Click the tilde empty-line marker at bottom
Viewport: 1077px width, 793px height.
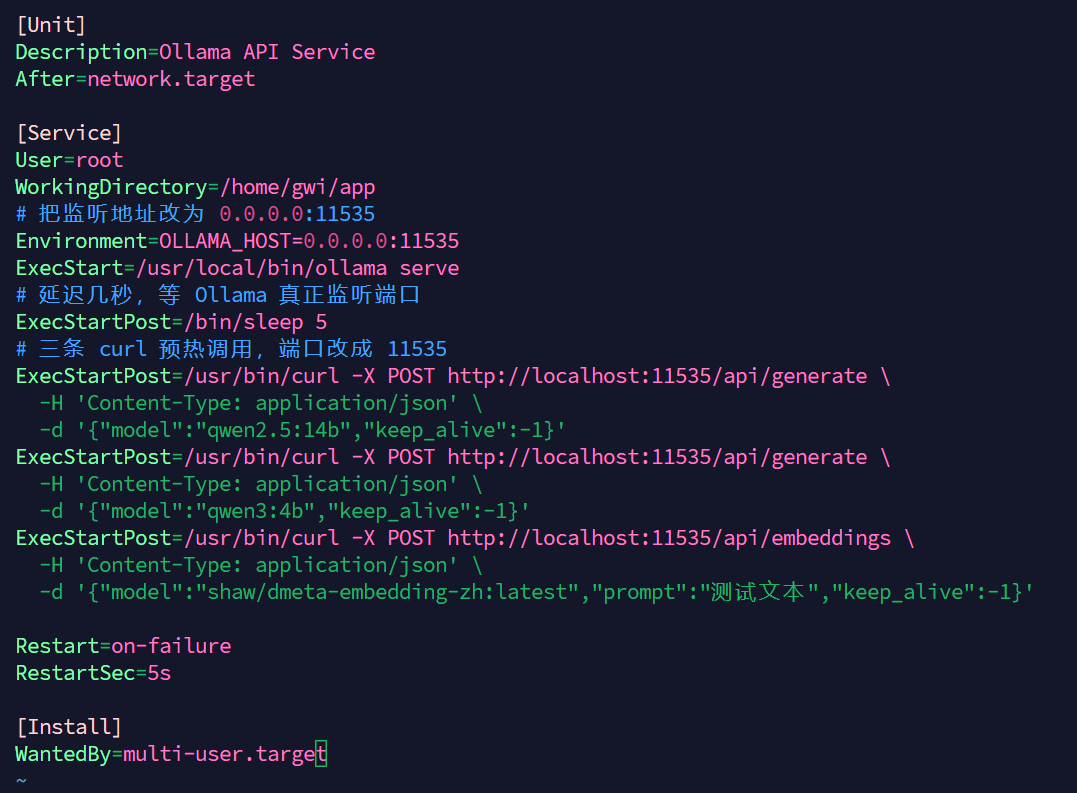21,781
